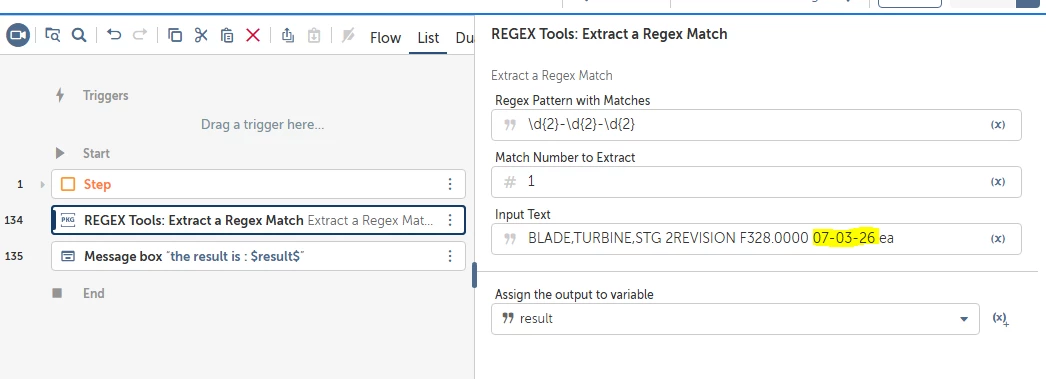Copy the selected action
The width and height of the screenshot is (1046, 379).
click(175, 35)
